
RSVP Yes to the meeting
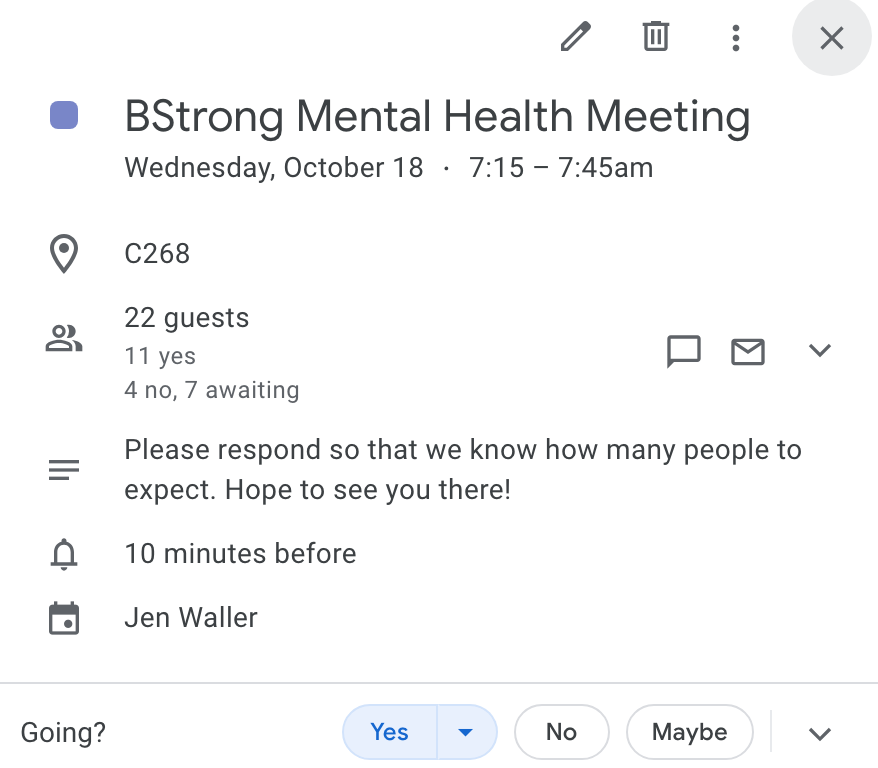click(x=389, y=732)
